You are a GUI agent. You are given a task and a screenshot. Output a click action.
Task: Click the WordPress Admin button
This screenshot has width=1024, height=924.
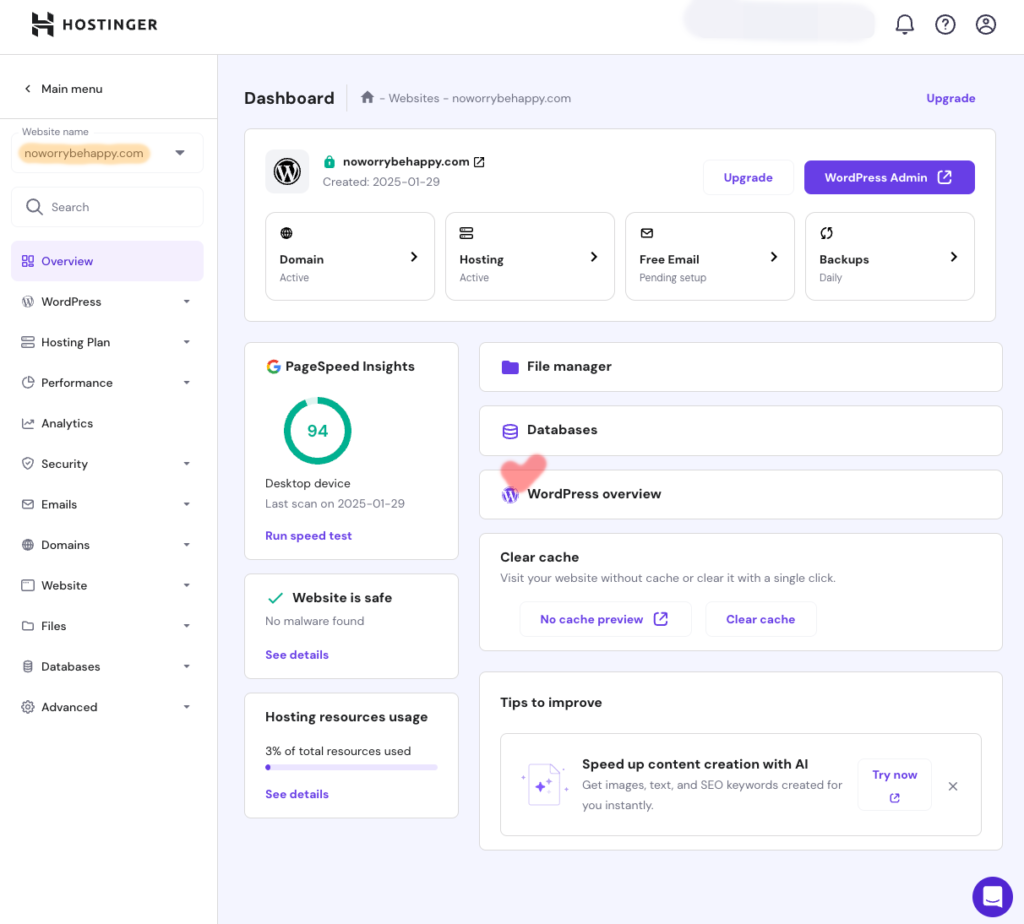(889, 177)
